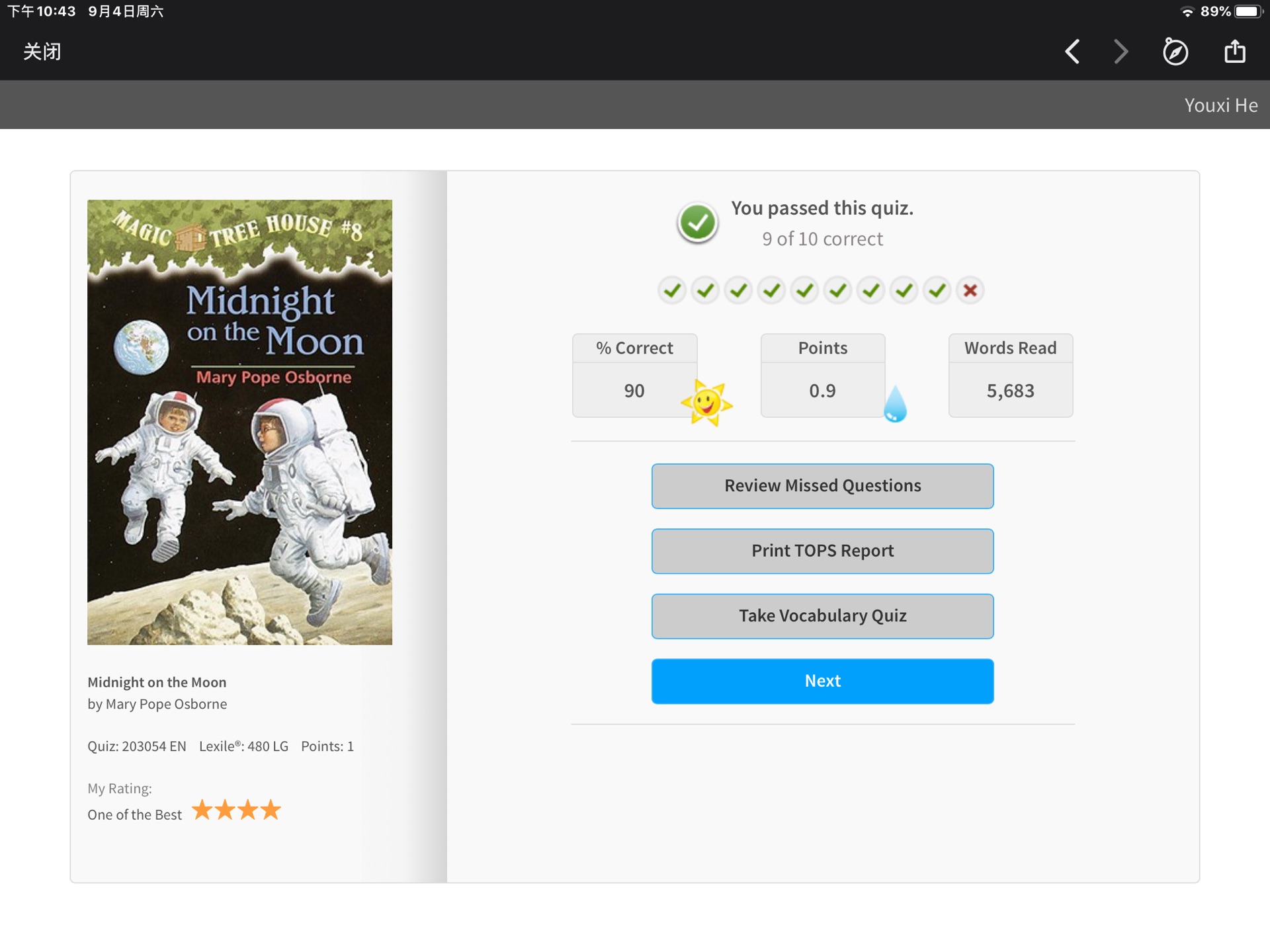Click the seventh question checkmark
1270x952 pixels.
click(x=870, y=290)
